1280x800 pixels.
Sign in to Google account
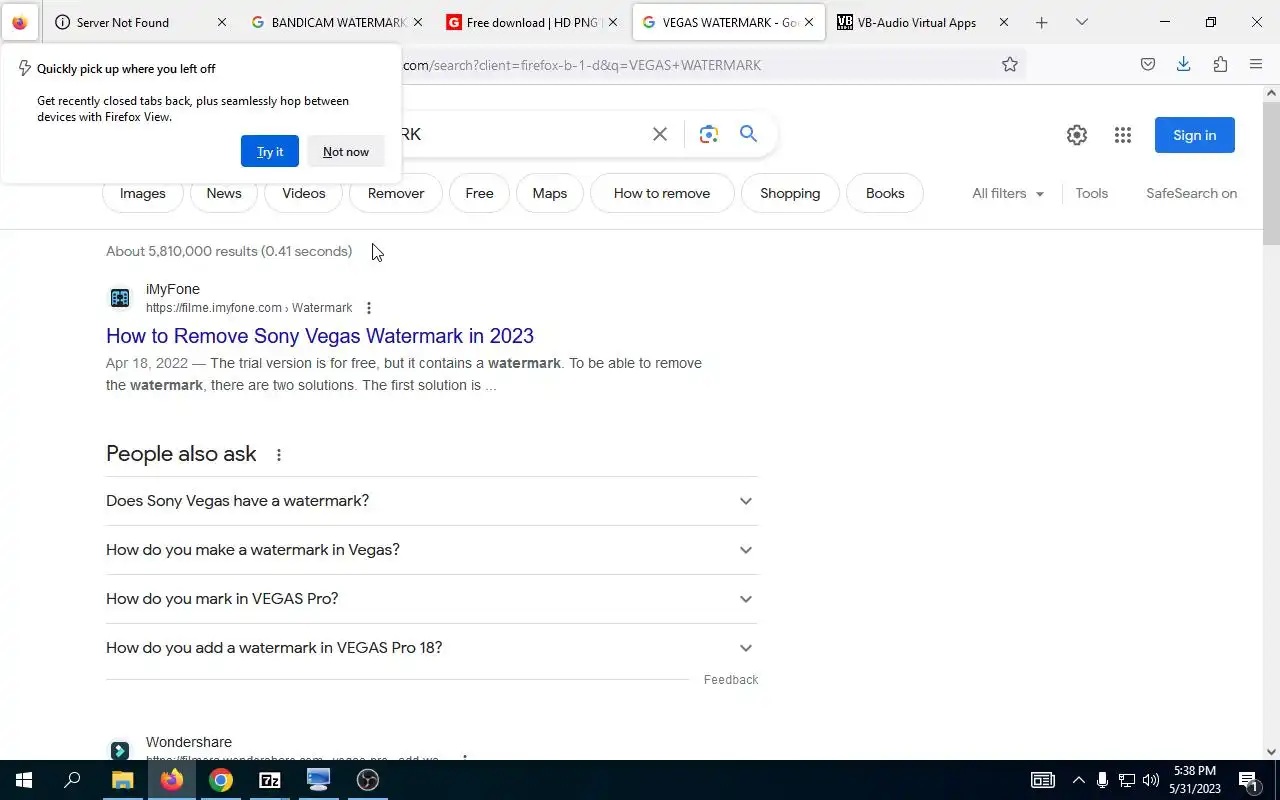(1195, 135)
